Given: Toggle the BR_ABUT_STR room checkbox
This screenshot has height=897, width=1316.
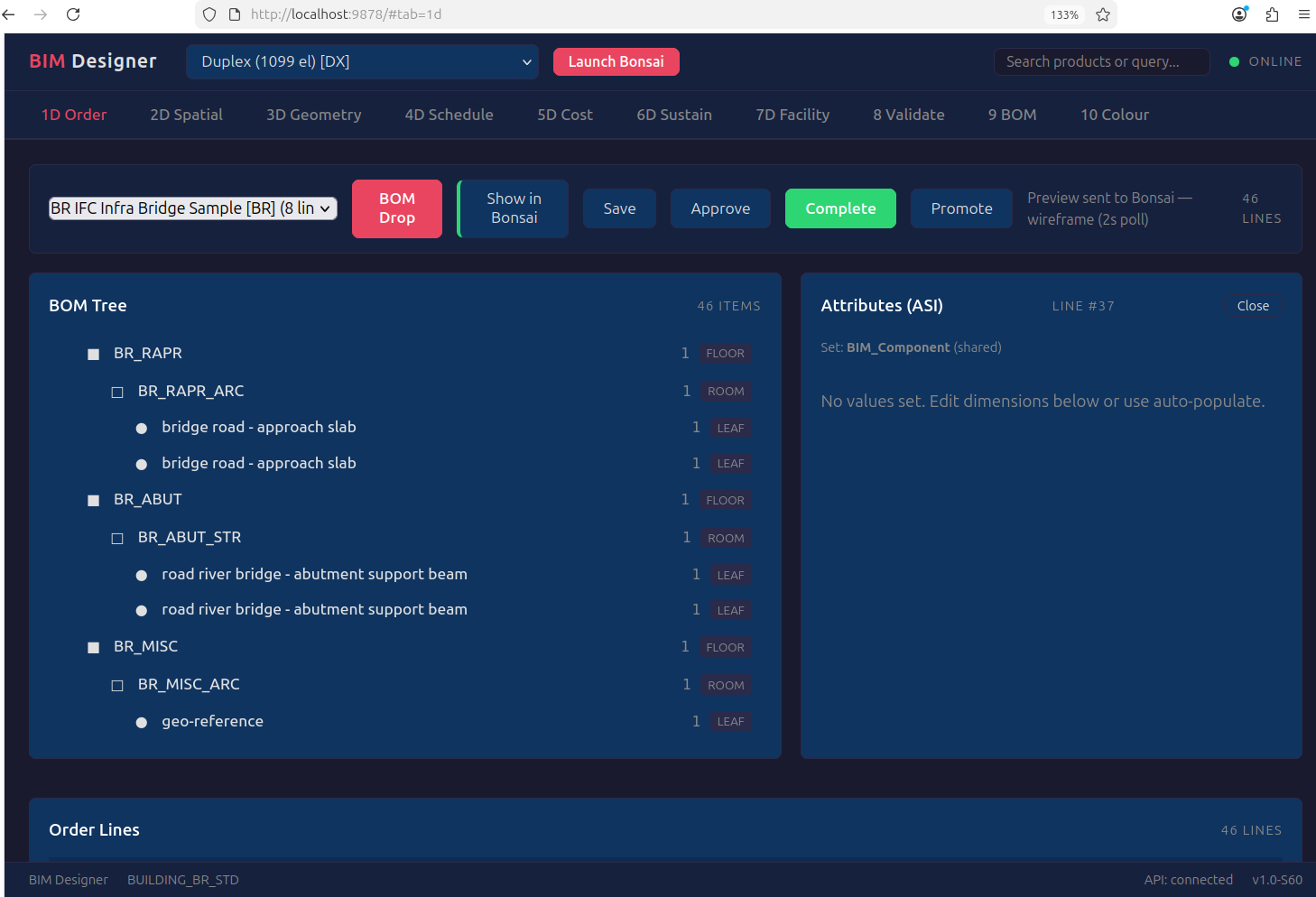Looking at the screenshot, I should tap(116, 538).
